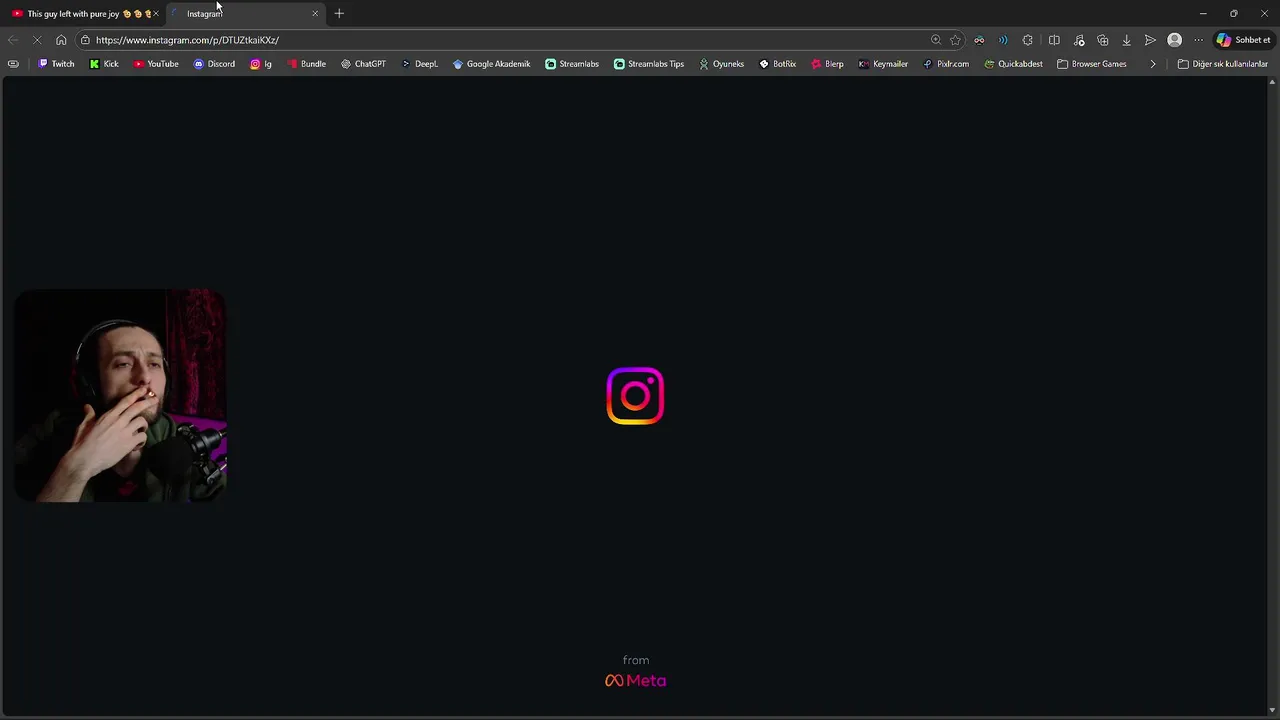Switch to the YouTube 'This guy left' tab

[85, 14]
